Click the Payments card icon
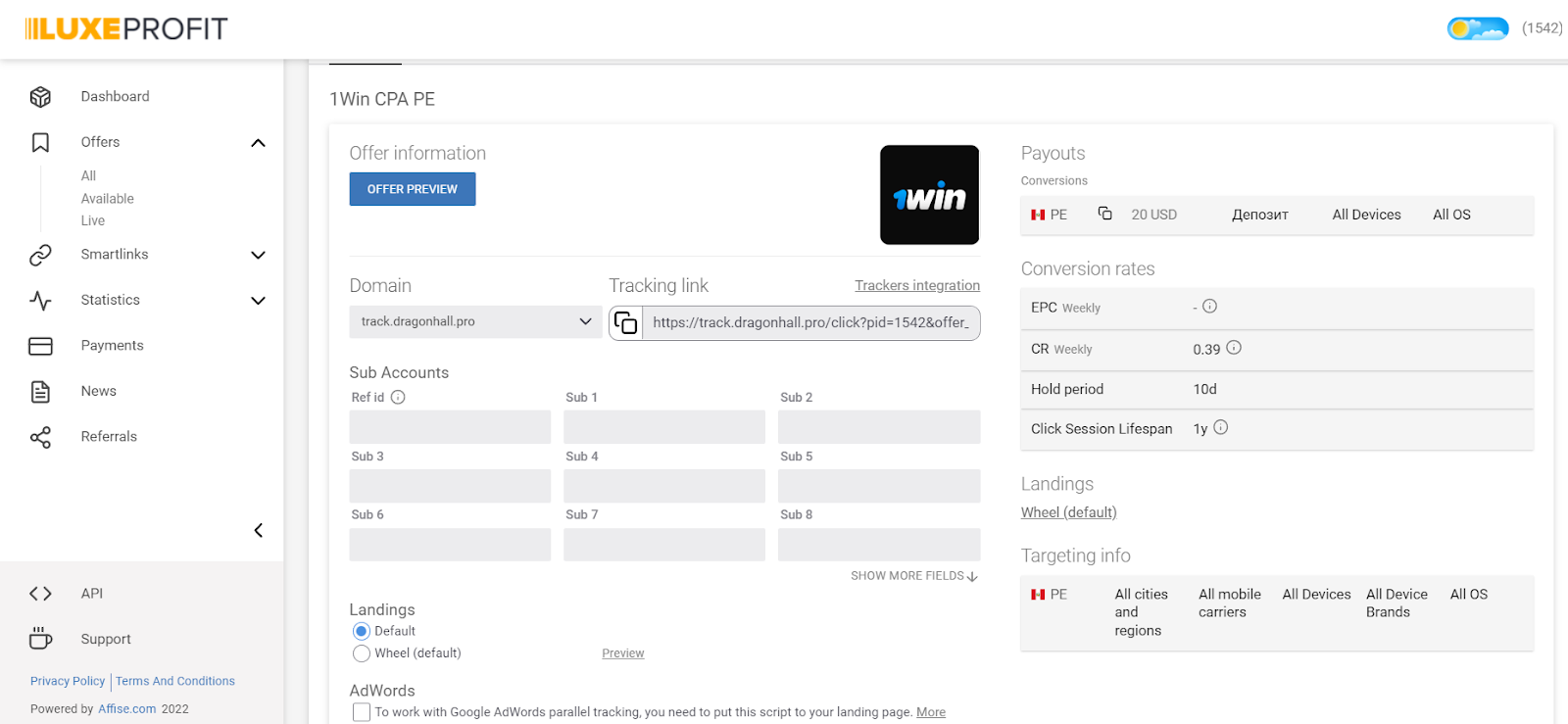This screenshot has width=1568, height=724. [40, 346]
